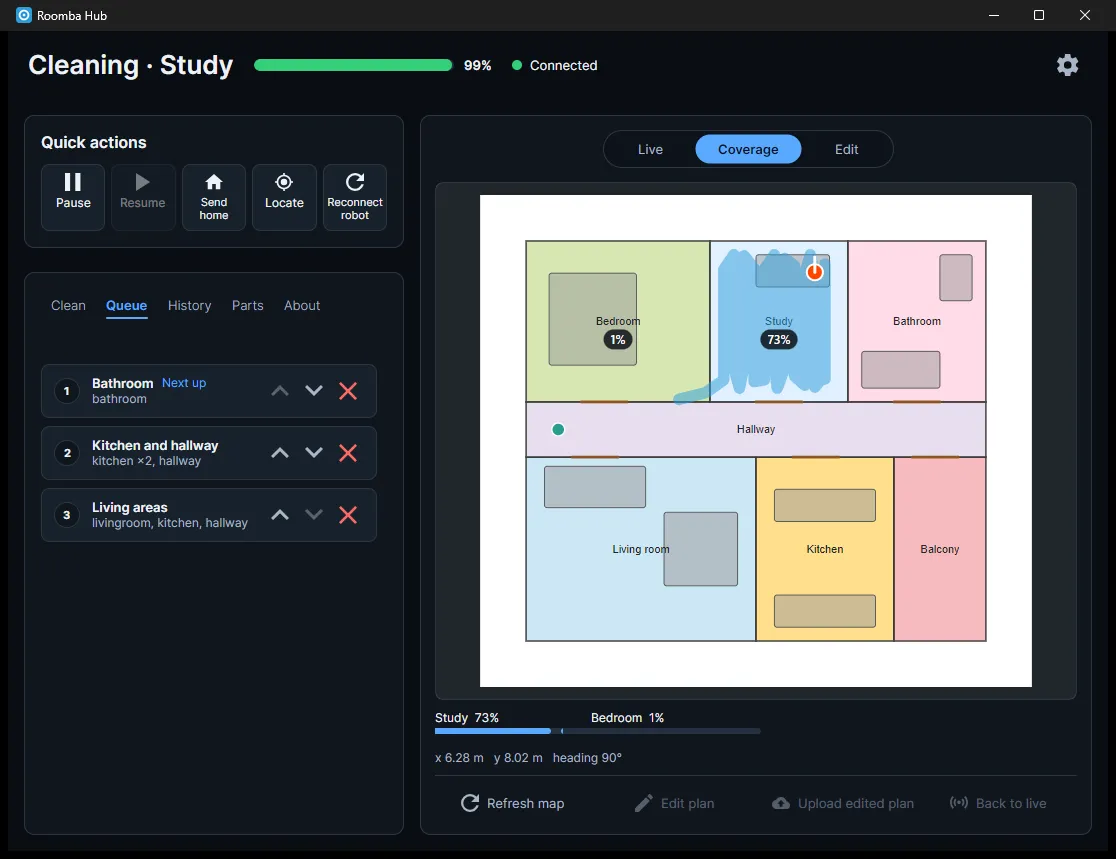Open settings with the gear icon
This screenshot has height=859, width=1116.
1067,65
